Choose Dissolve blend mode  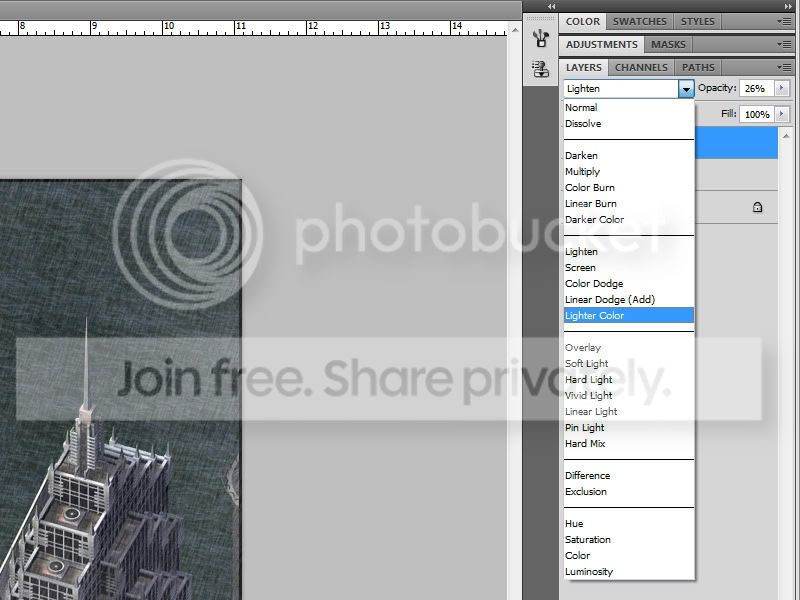[x=629, y=123]
